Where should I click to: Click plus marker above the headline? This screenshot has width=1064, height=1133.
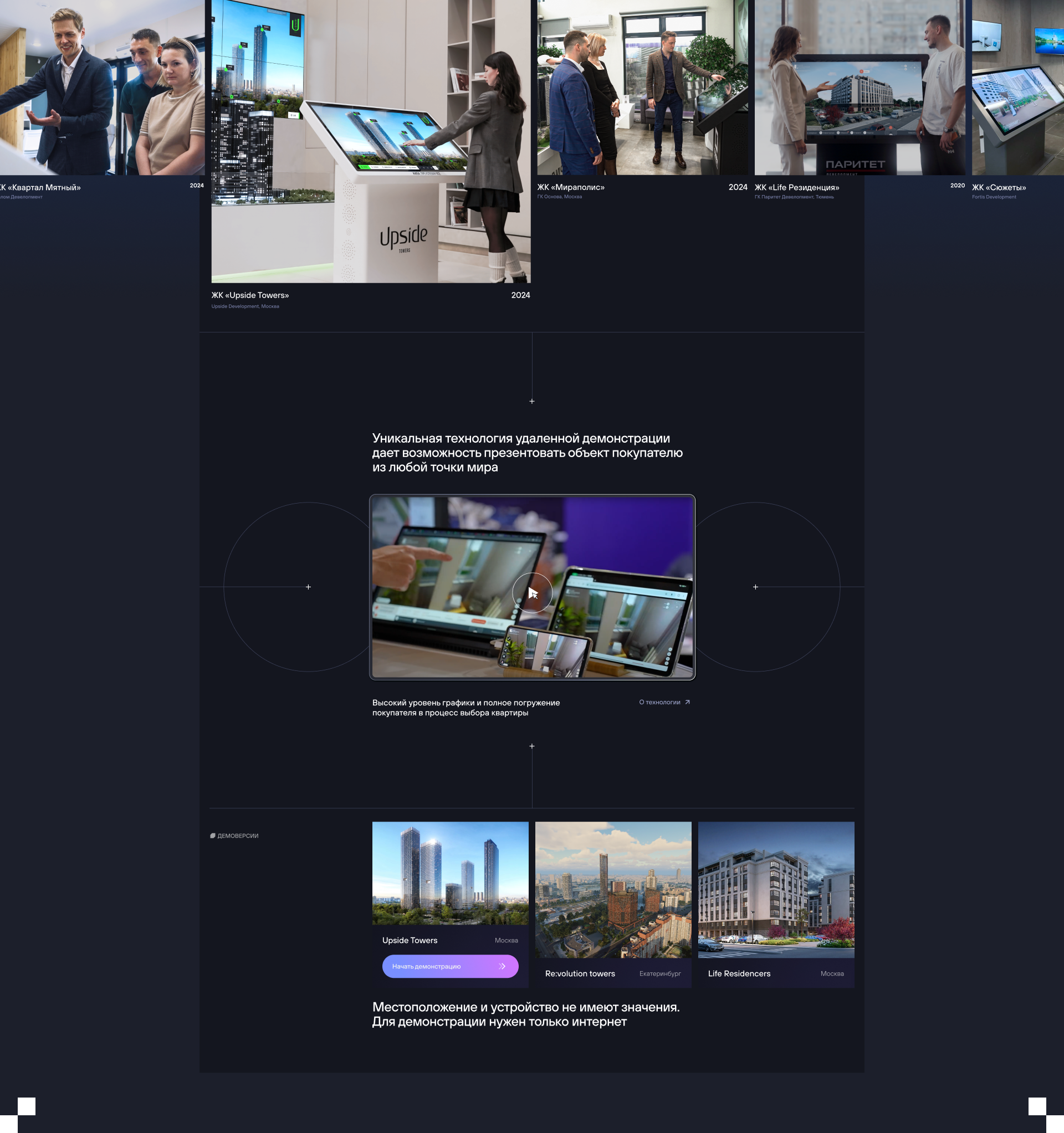tap(532, 401)
